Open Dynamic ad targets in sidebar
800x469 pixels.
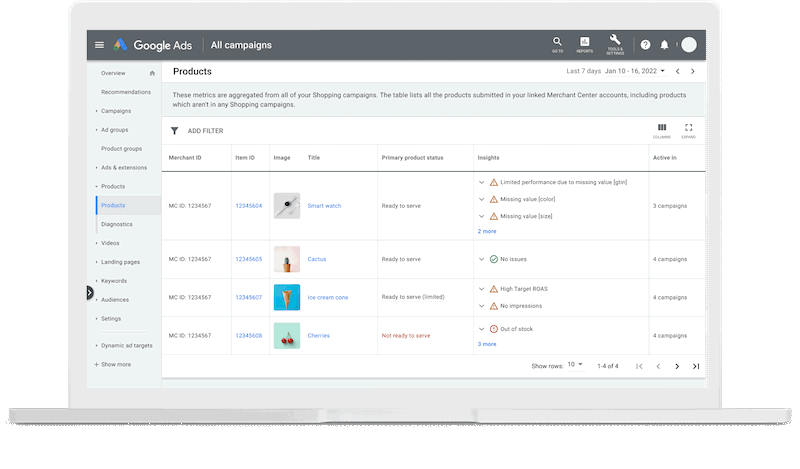coord(127,346)
